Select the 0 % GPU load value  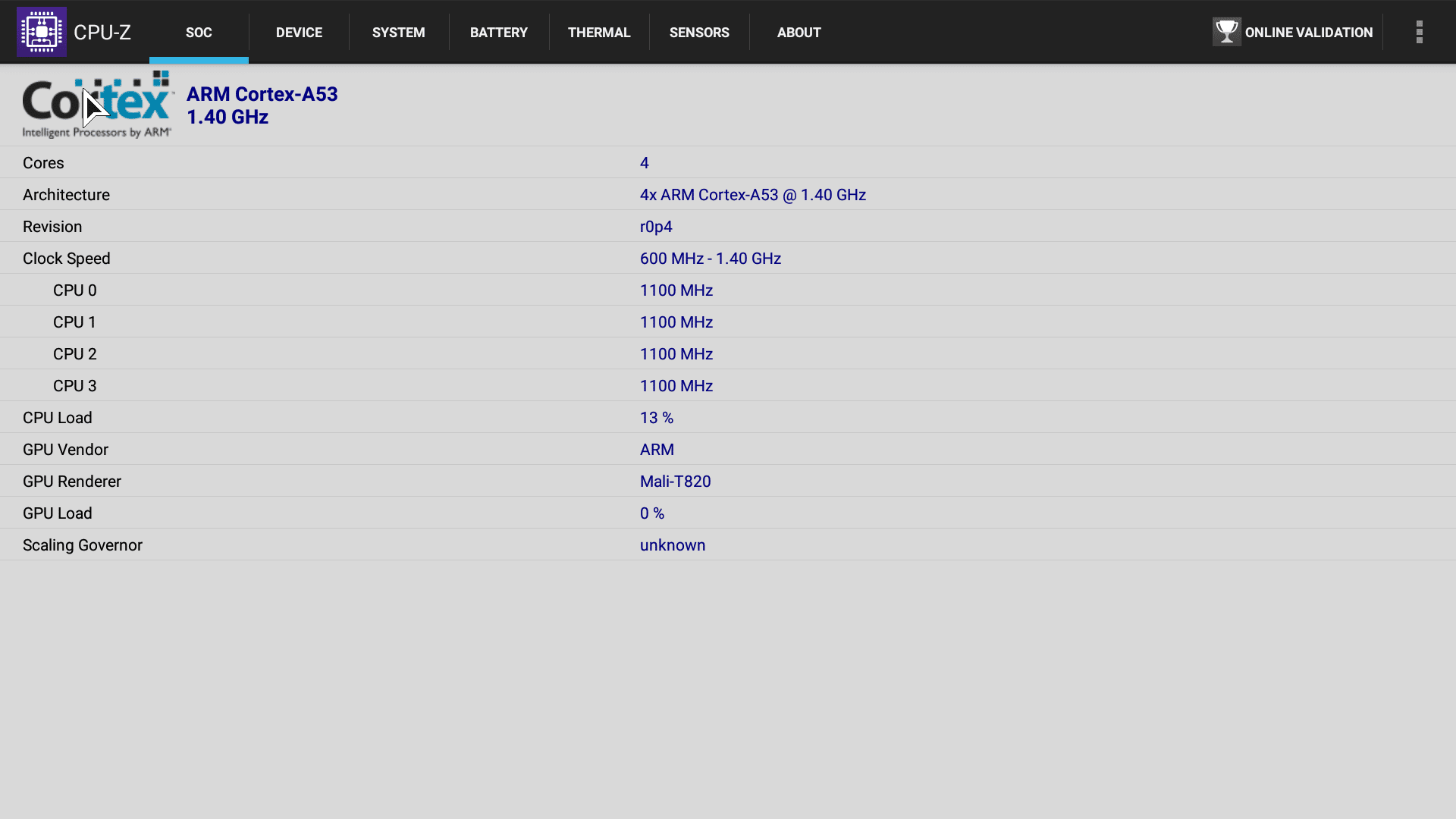coord(652,513)
